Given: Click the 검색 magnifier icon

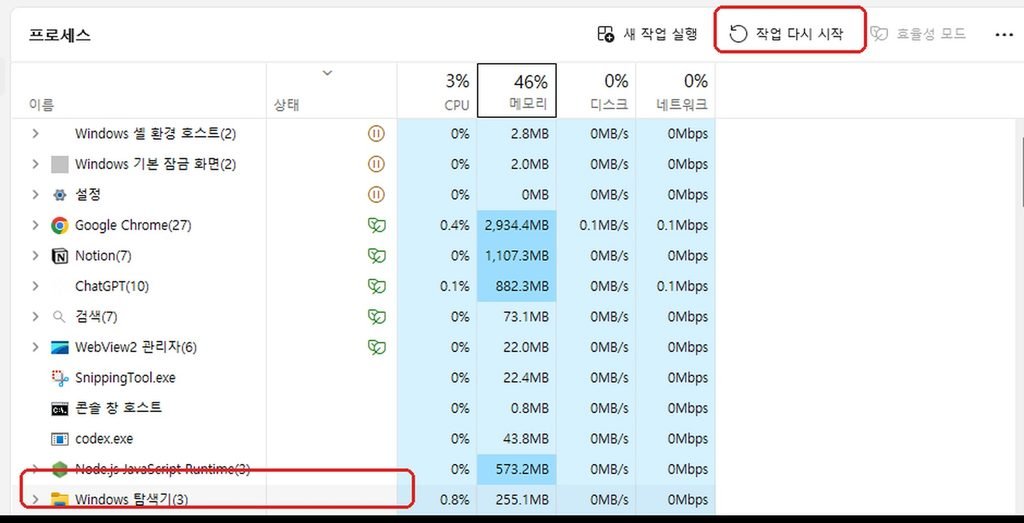Looking at the screenshot, I should 59,317.
